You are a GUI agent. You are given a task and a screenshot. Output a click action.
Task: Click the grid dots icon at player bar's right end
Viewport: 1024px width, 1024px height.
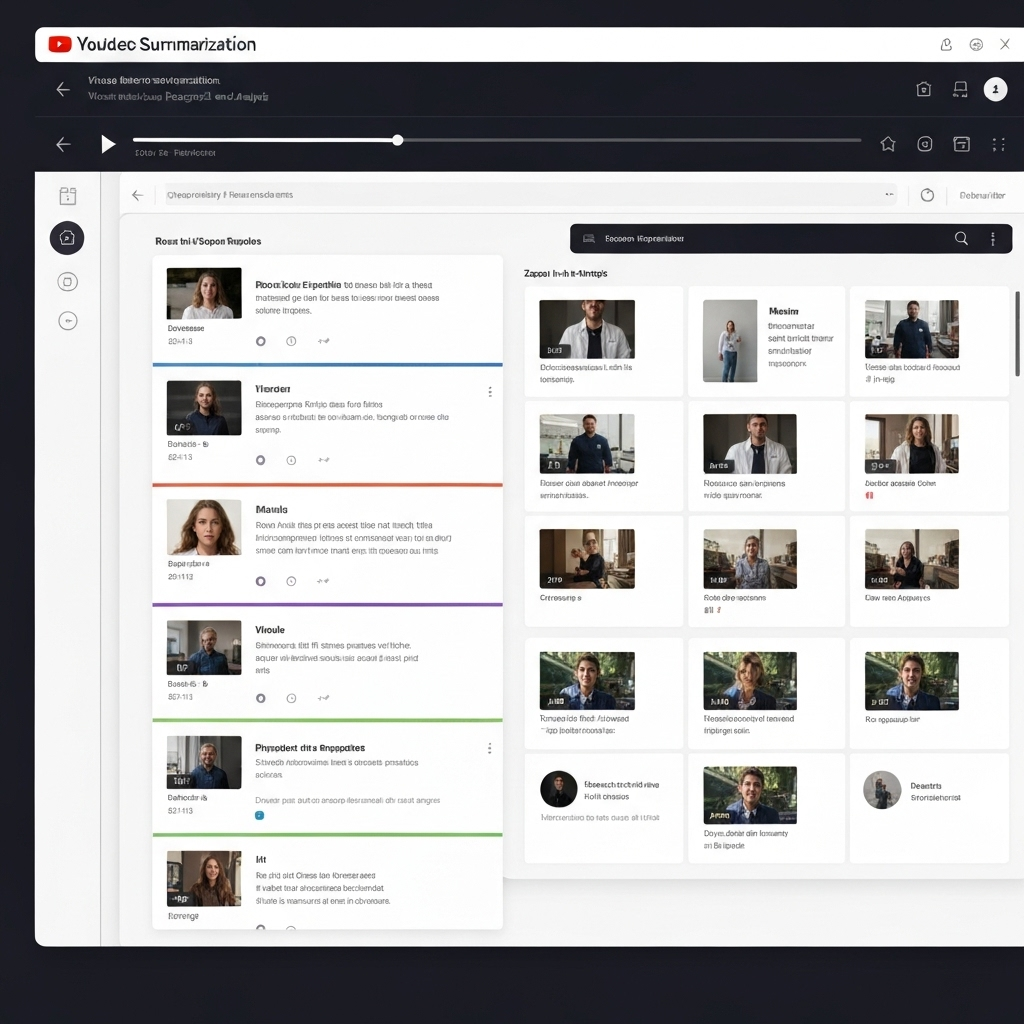(998, 144)
